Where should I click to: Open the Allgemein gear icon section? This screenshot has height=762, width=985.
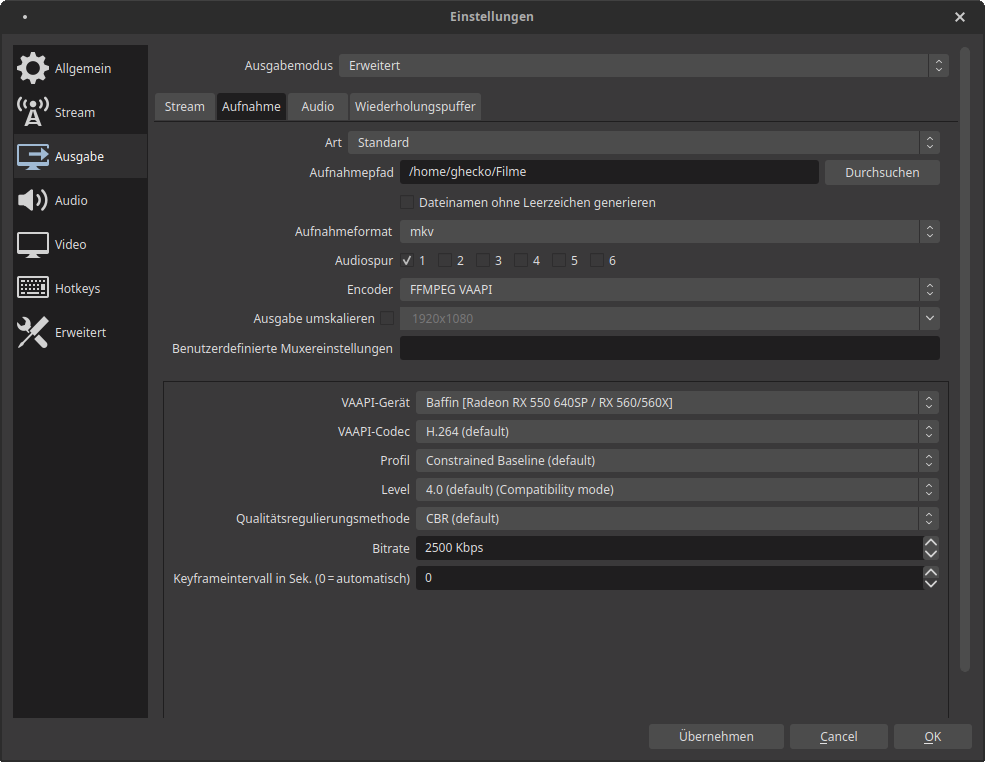[x=33, y=68]
